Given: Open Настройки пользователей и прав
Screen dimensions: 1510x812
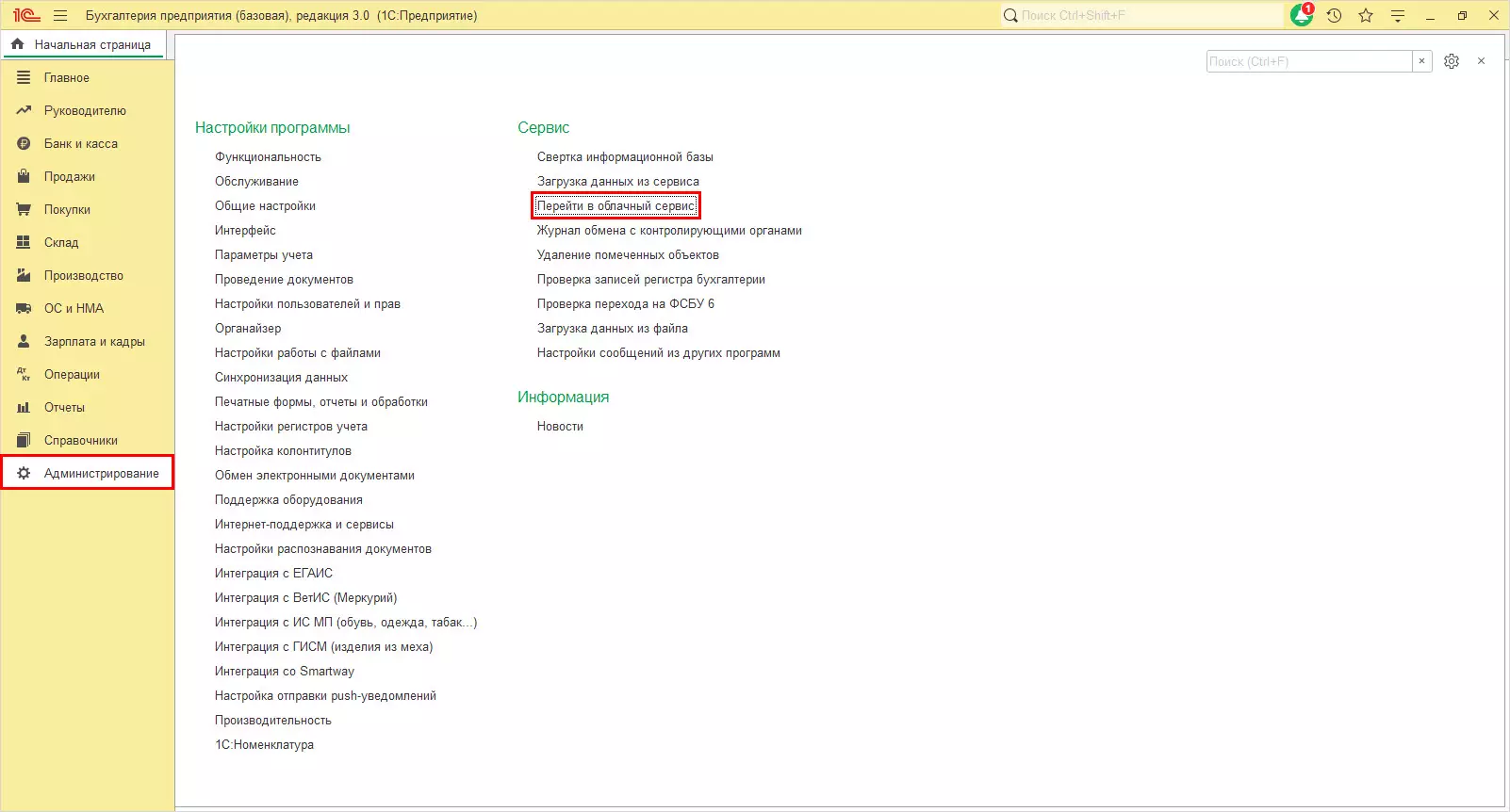Looking at the screenshot, I should click(307, 303).
